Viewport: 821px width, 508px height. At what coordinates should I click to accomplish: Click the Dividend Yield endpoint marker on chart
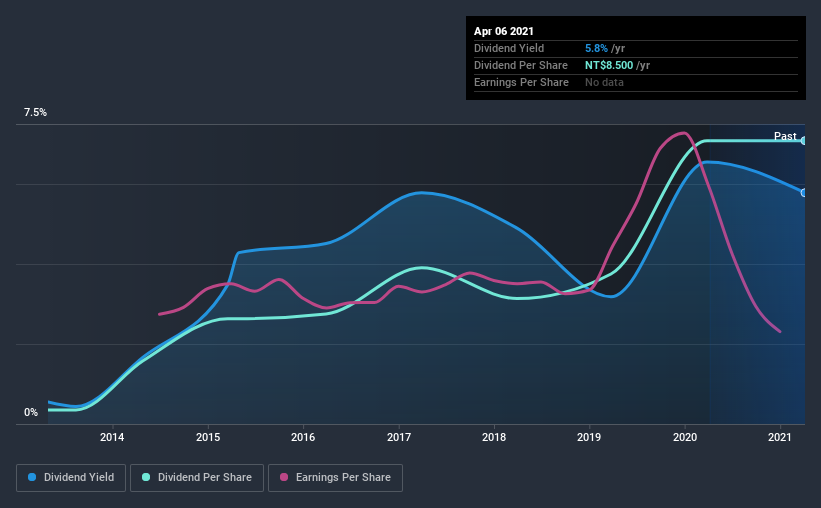pyautogui.click(x=803, y=193)
